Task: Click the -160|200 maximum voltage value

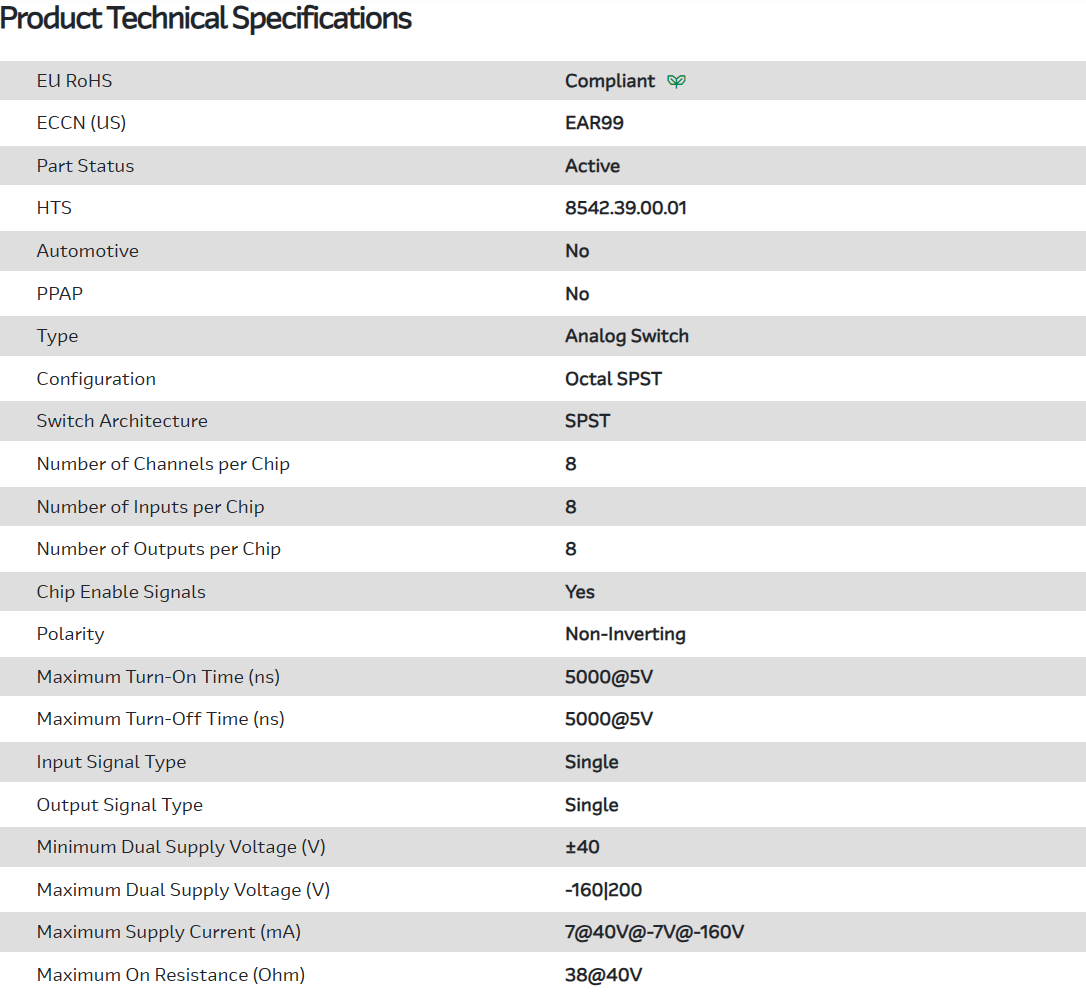Action: click(x=604, y=890)
